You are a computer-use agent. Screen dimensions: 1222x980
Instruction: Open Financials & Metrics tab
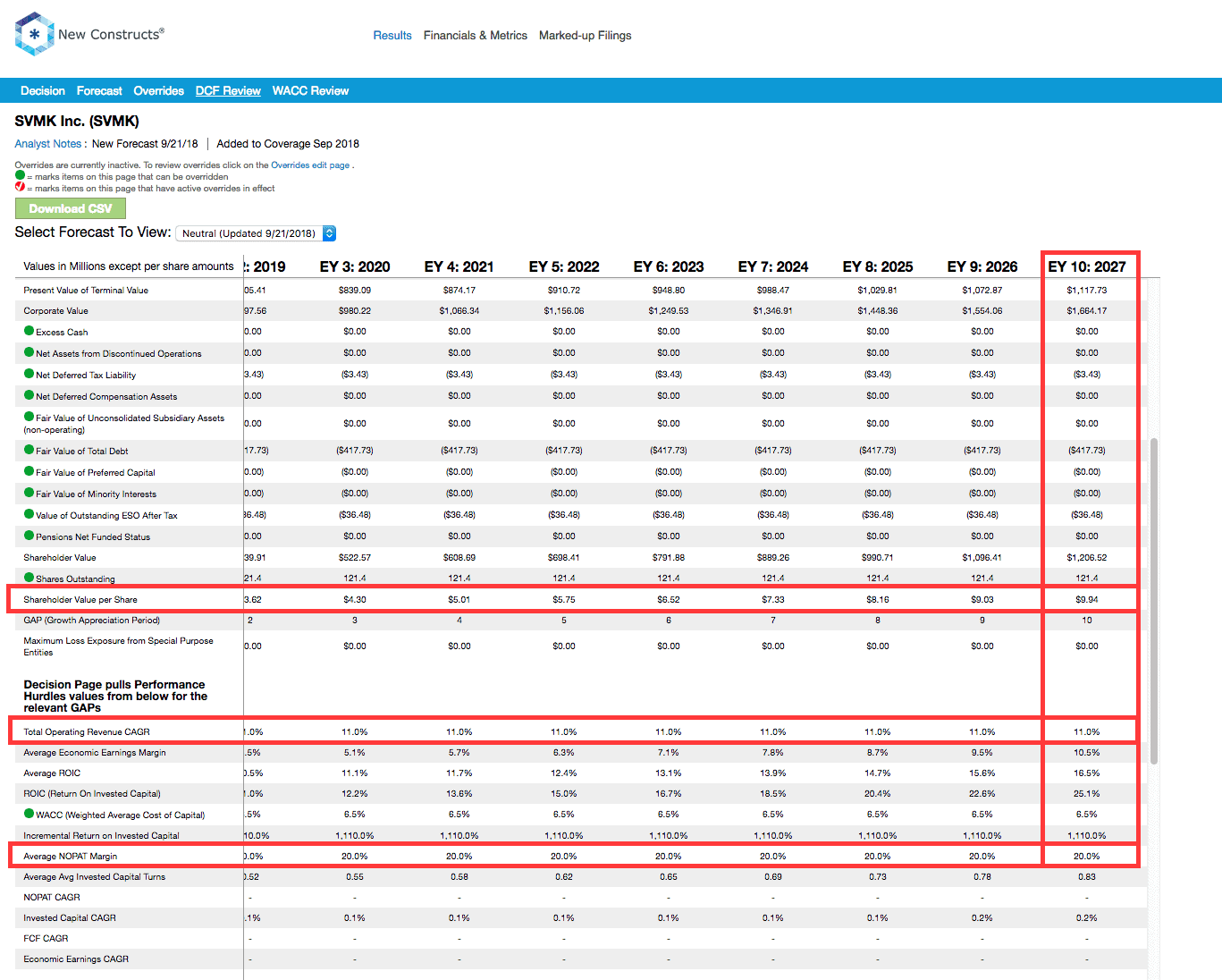(x=476, y=36)
